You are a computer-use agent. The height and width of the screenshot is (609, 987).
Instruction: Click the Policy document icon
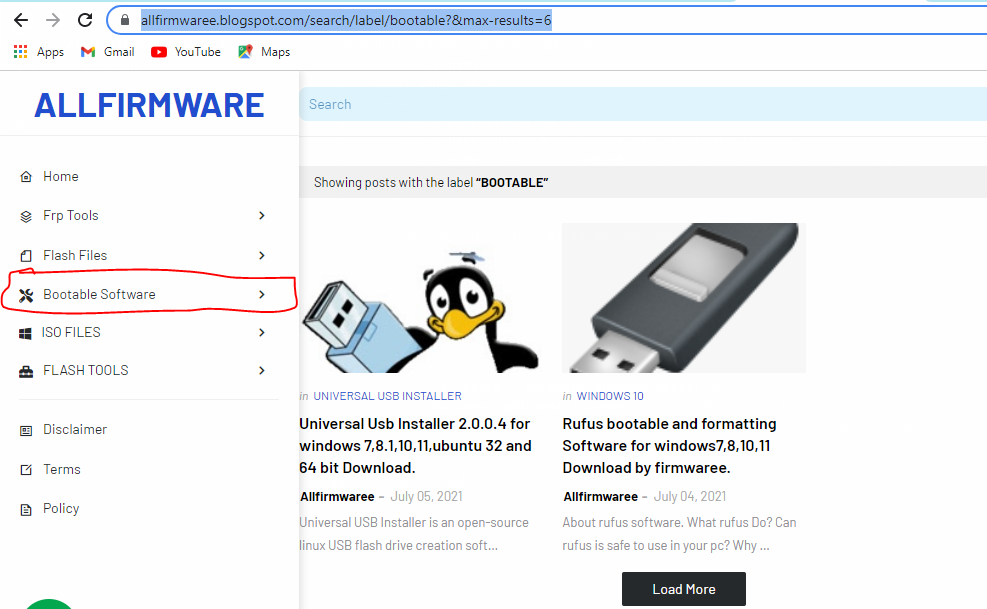(x=26, y=509)
